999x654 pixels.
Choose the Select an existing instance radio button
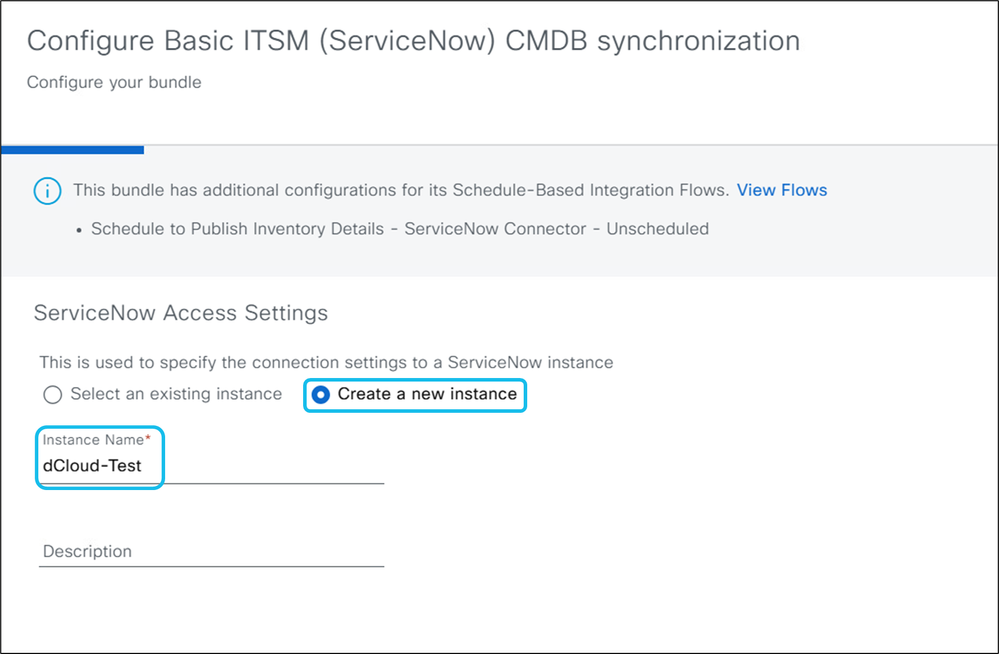pos(53,395)
